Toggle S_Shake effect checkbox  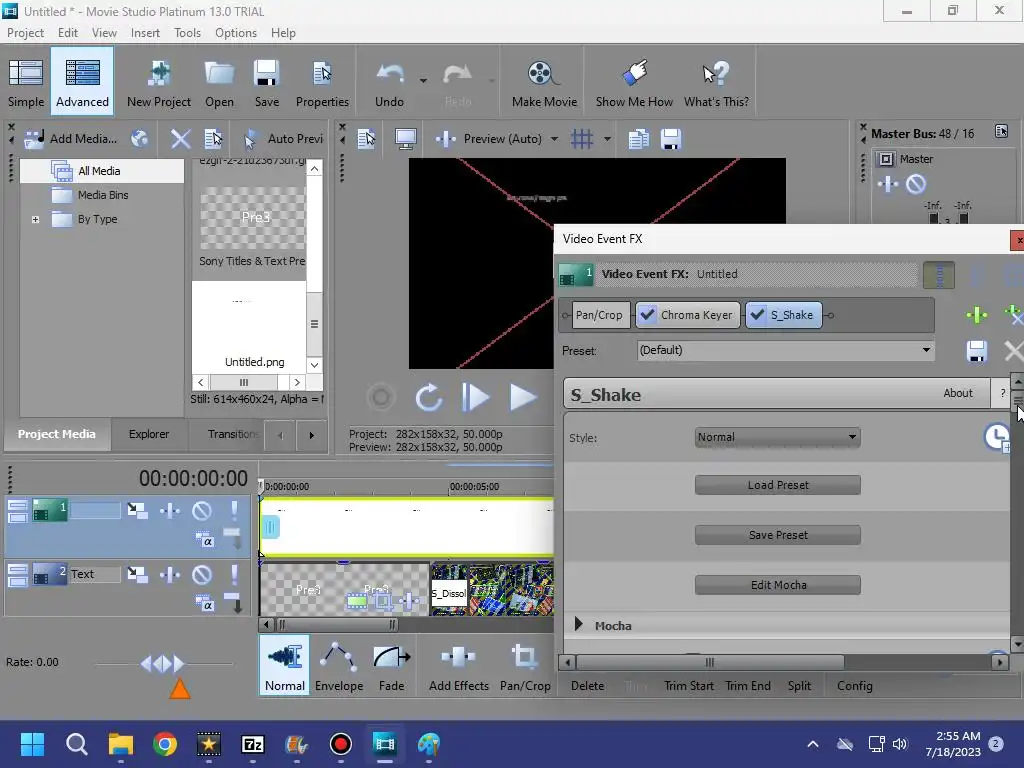(758, 315)
